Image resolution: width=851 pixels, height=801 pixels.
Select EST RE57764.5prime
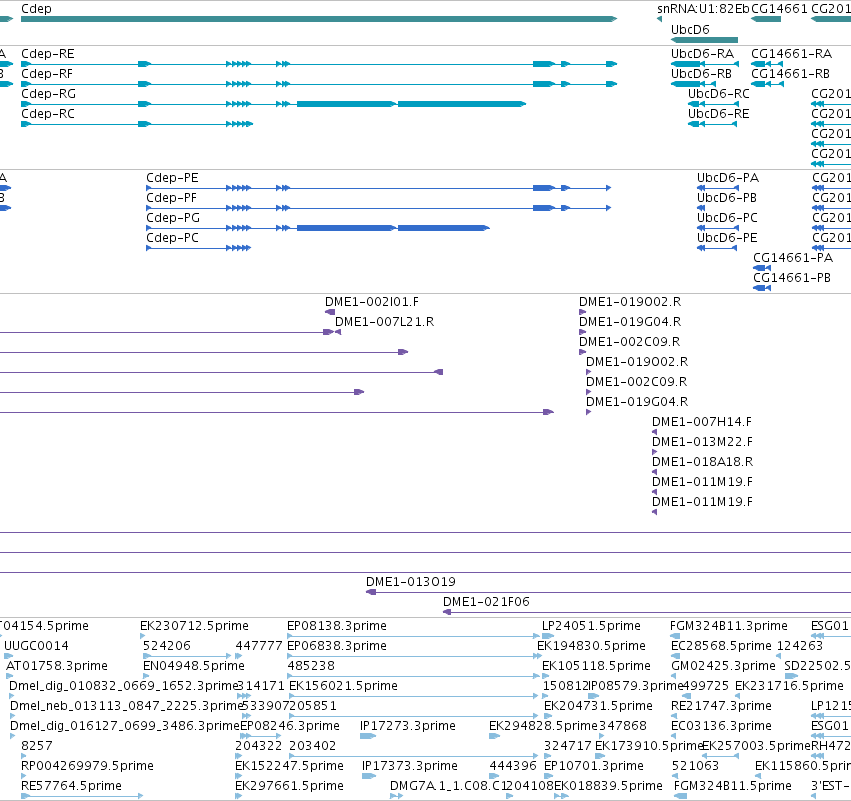(x=71, y=786)
